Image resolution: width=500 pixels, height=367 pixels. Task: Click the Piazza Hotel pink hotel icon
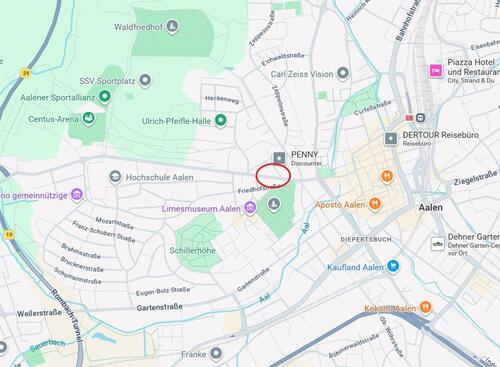(x=436, y=71)
